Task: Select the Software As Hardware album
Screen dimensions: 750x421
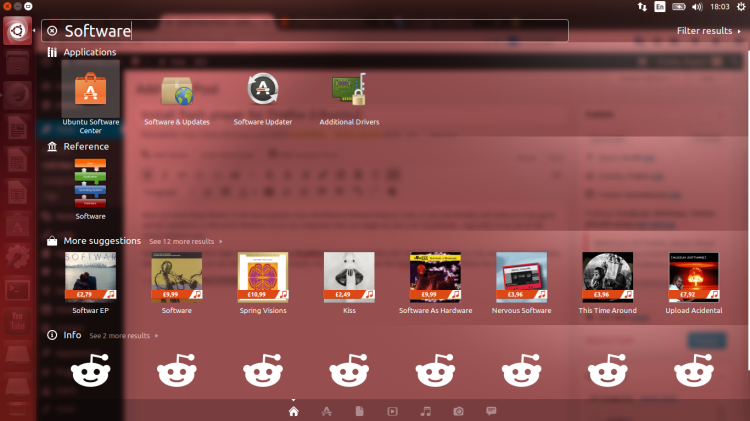Action: click(x=435, y=283)
